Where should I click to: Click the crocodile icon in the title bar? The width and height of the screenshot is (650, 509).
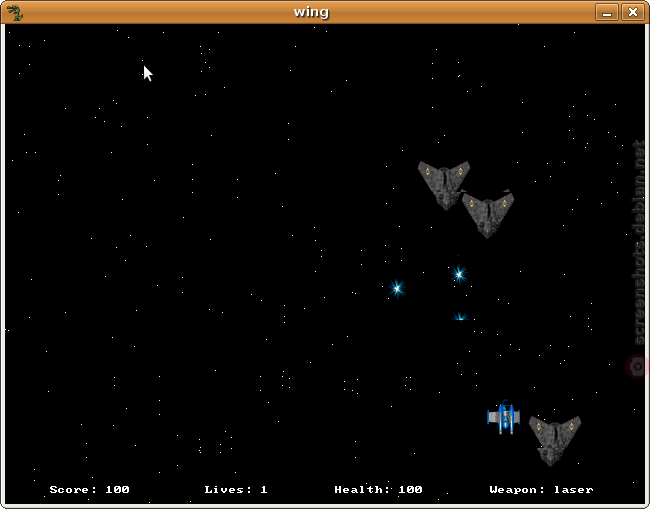coord(15,12)
